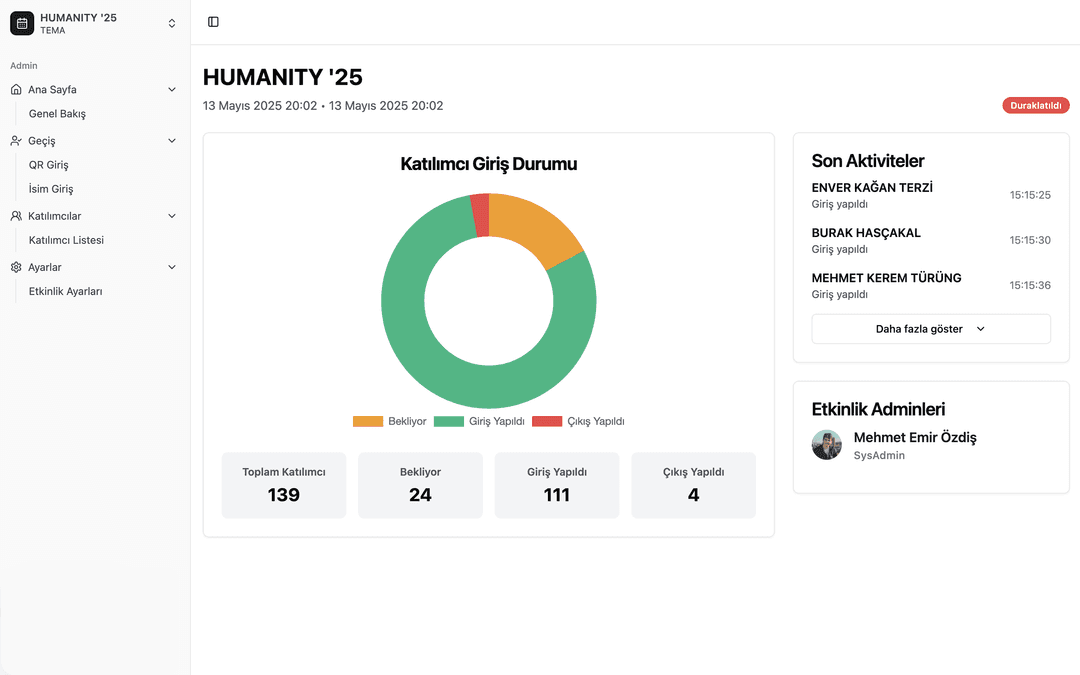Click the Geçiş user-check icon
The image size is (1080, 675).
(x=16, y=141)
